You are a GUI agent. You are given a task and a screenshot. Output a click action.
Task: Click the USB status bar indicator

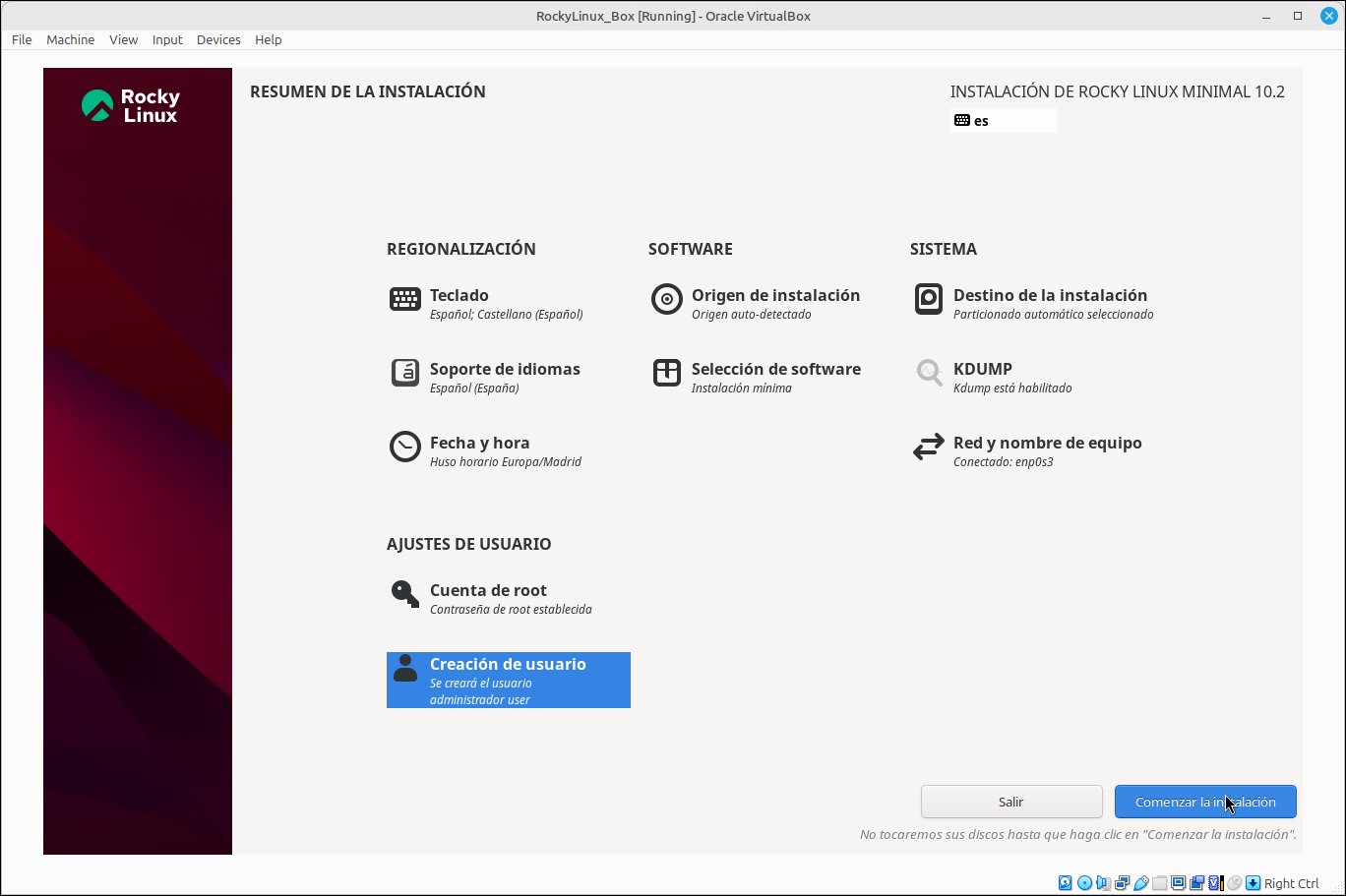(1141, 883)
